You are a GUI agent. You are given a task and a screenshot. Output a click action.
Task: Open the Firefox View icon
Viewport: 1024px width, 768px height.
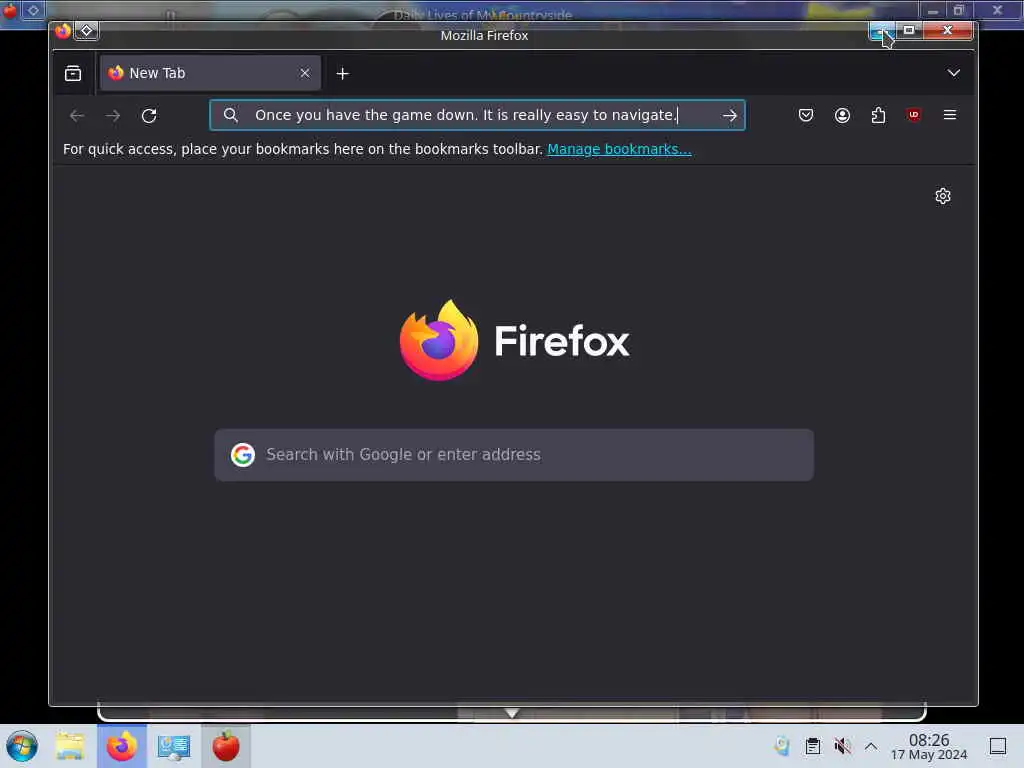(x=73, y=73)
